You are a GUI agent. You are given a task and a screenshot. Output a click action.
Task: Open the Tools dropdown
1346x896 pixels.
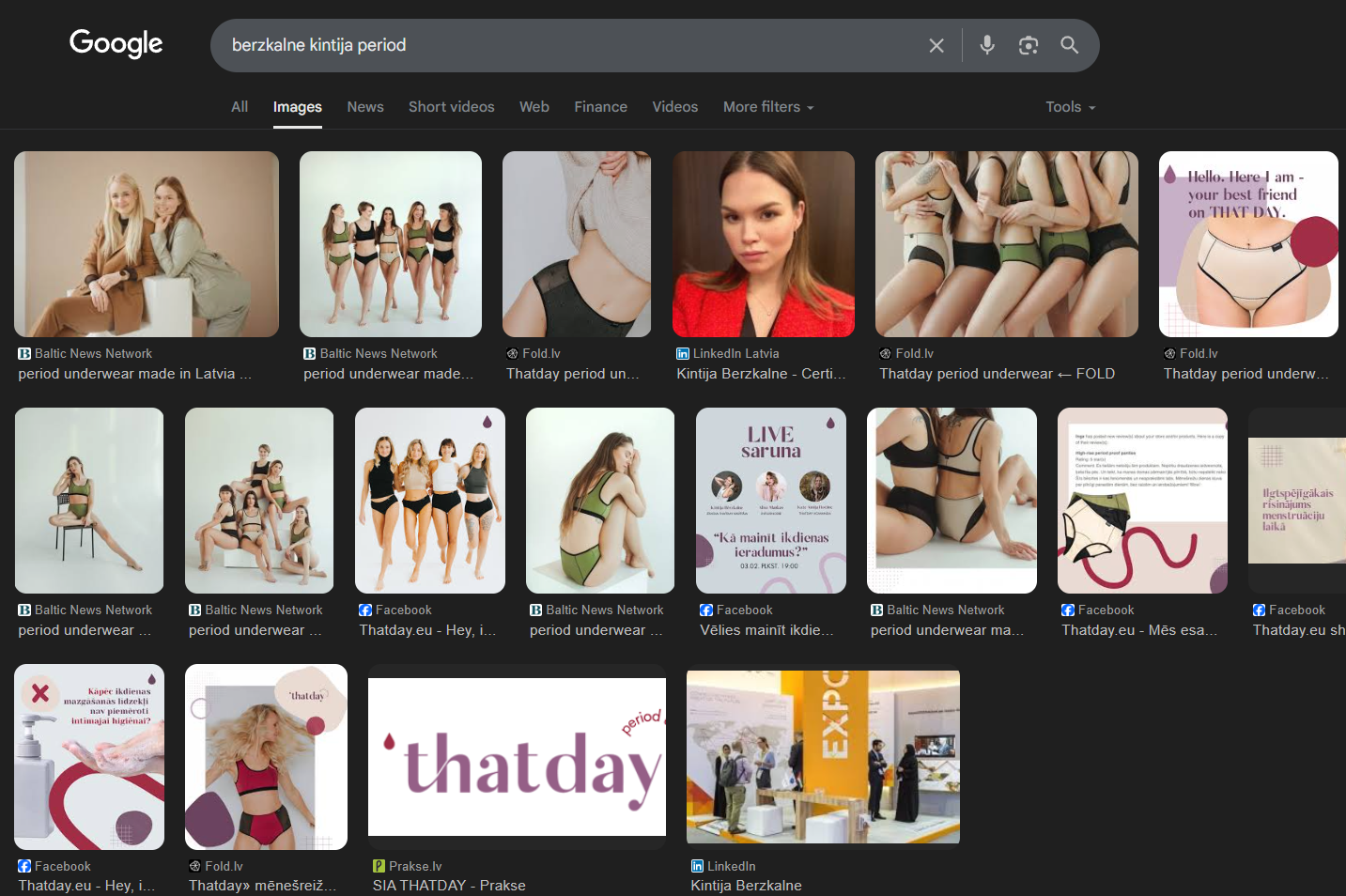coord(1071,107)
